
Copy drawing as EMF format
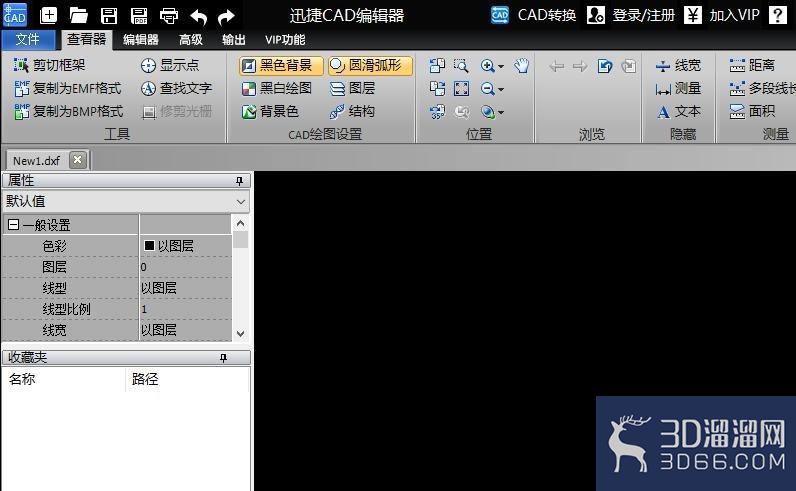68,88
